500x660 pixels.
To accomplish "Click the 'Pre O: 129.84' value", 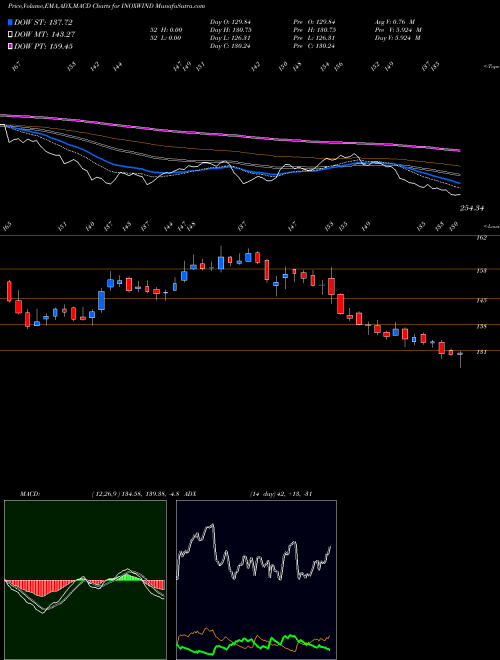I will click(314, 22).
